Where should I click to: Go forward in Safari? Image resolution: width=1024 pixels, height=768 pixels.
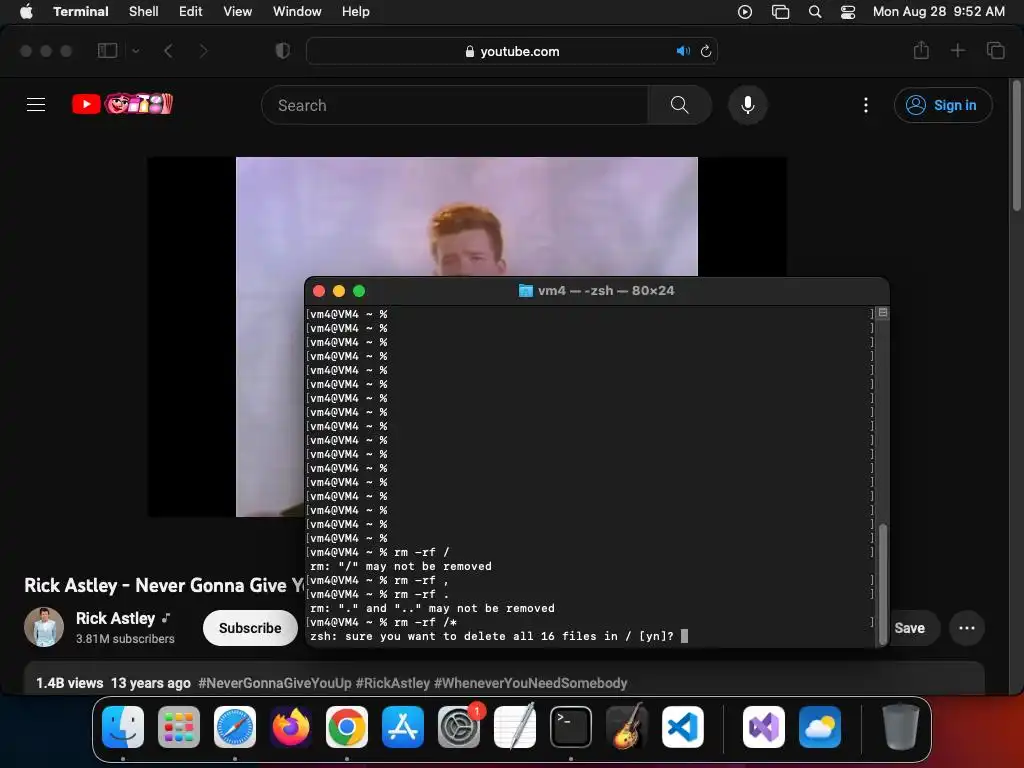point(203,51)
